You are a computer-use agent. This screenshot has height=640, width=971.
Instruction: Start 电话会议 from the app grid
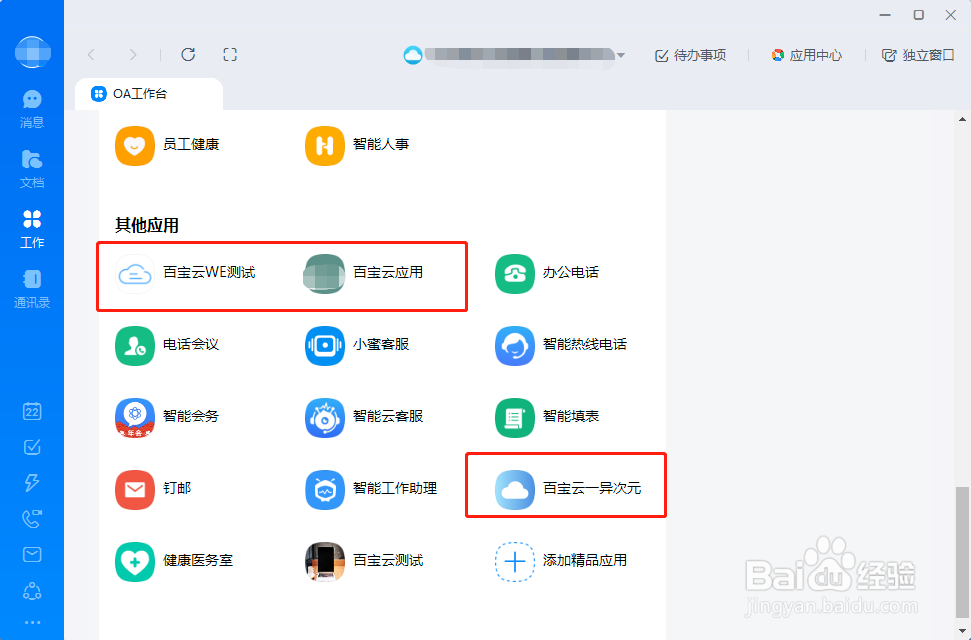pyautogui.click(x=175, y=345)
